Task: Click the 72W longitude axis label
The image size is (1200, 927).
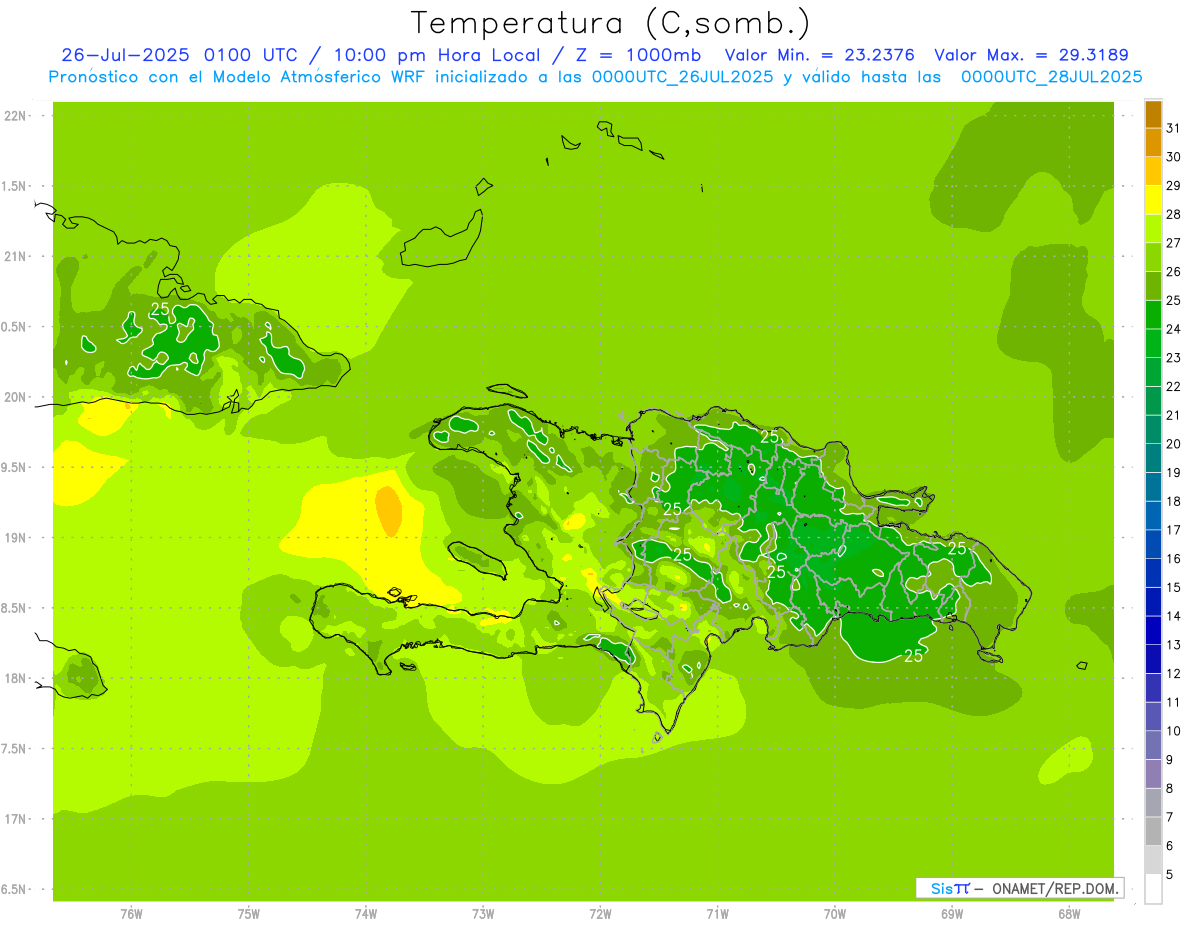Action: pos(600,914)
